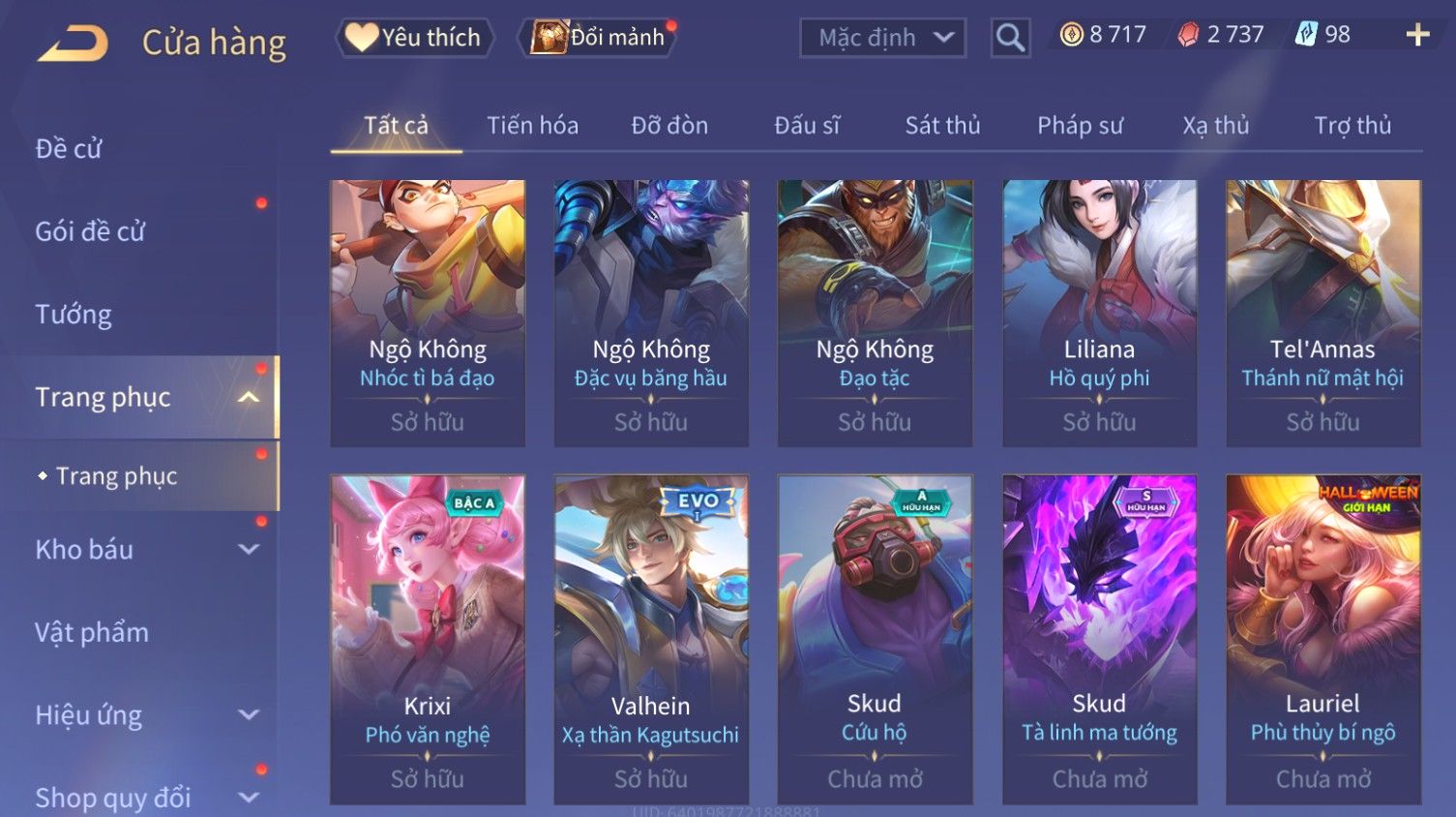
Task: Open the Mặc định sort dropdown
Action: (x=882, y=38)
